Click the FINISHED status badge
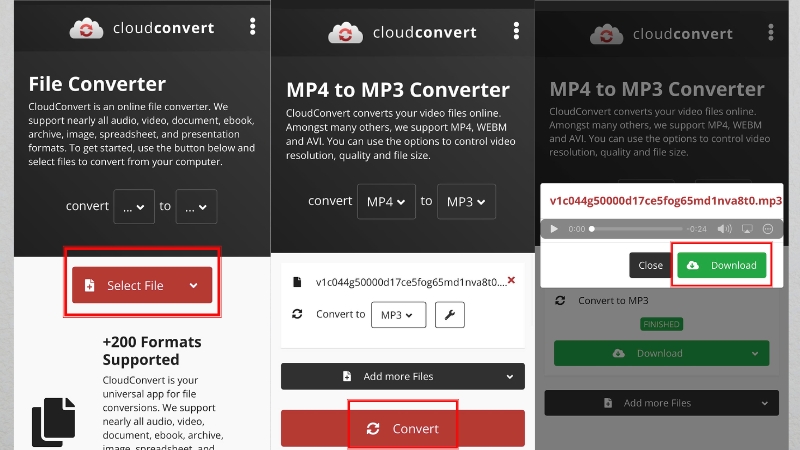This screenshot has width=800, height=450. [x=661, y=324]
